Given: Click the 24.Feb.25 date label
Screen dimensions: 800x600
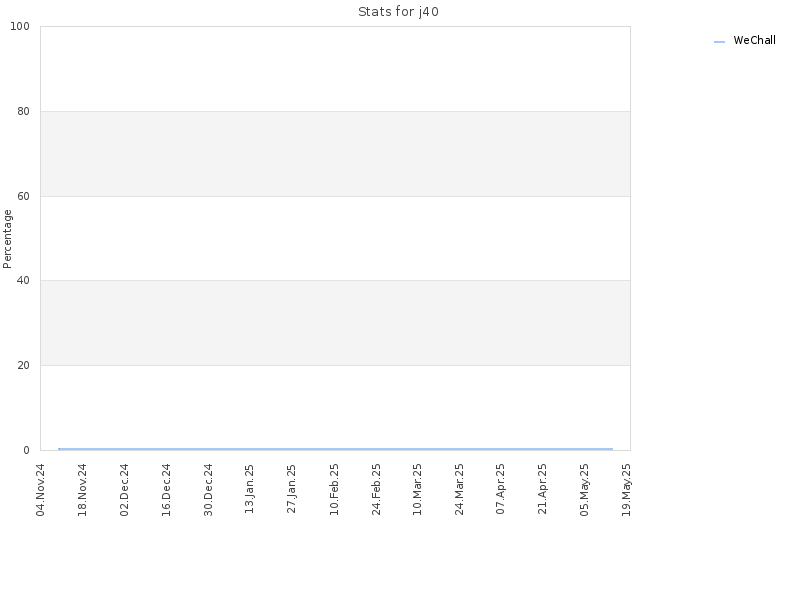Looking at the screenshot, I should pyautogui.click(x=376, y=489).
